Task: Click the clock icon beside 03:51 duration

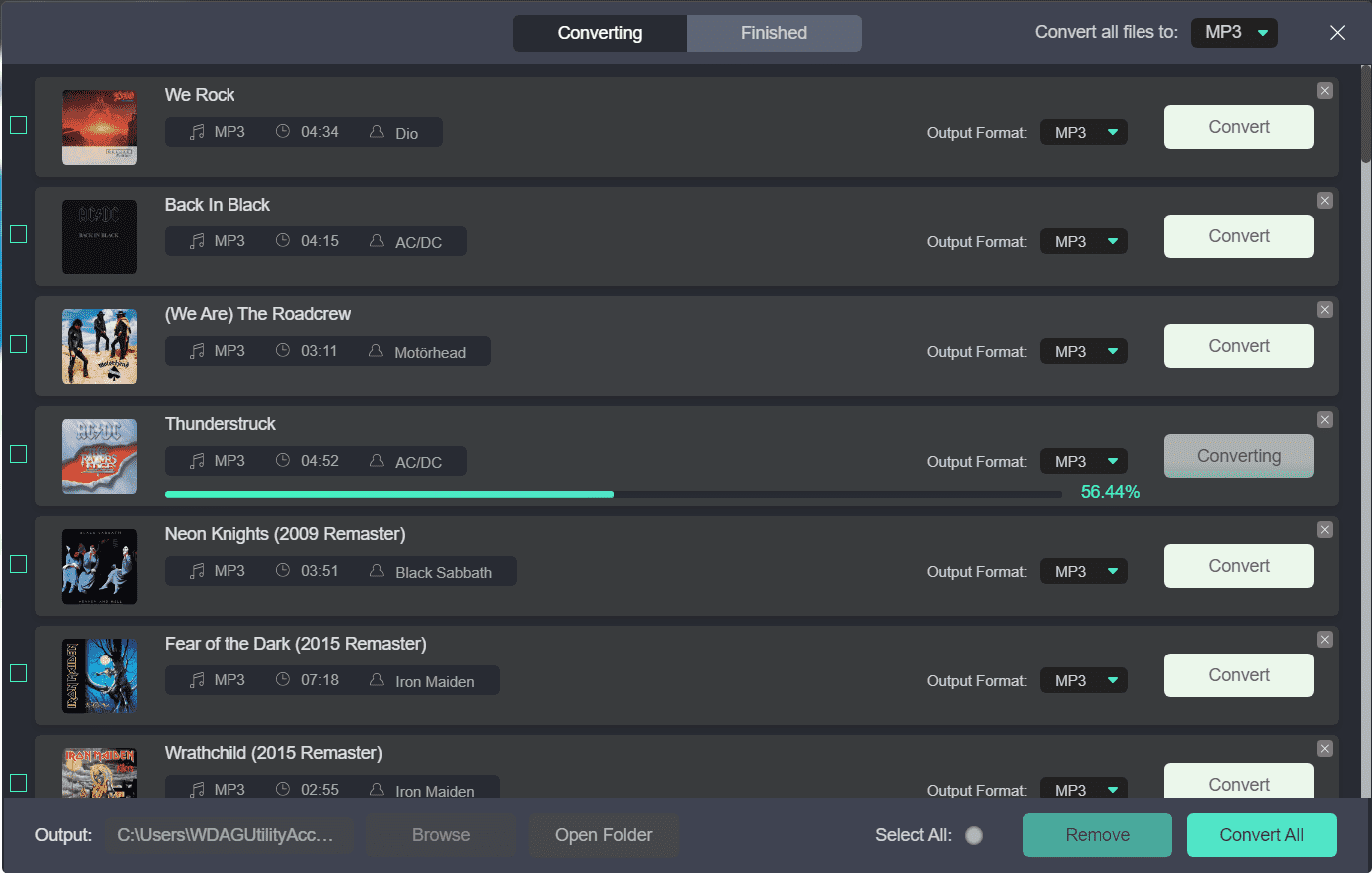Action: [x=283, y=571]
